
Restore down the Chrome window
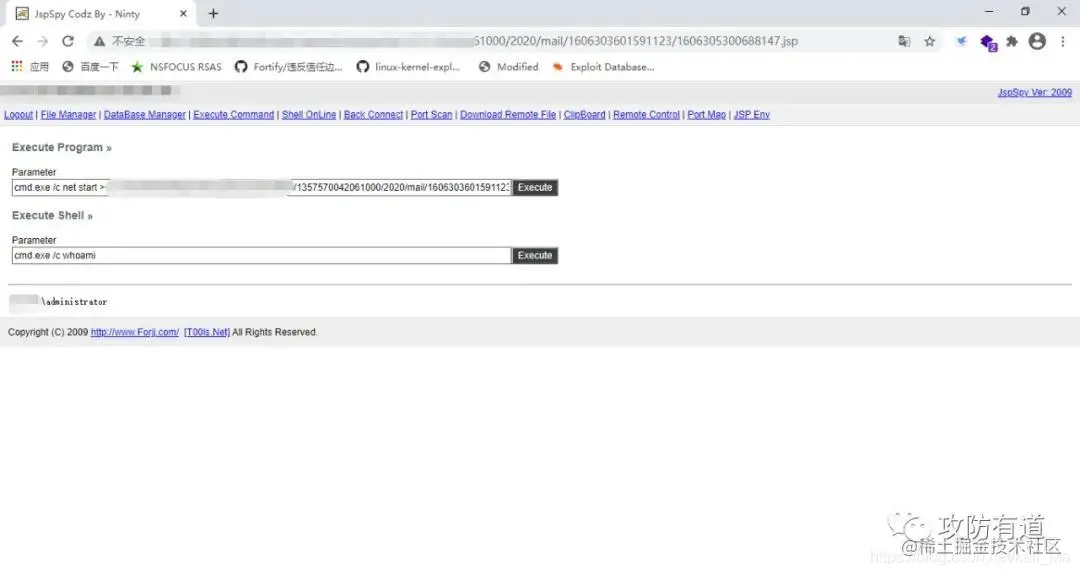click(1025, 12)
